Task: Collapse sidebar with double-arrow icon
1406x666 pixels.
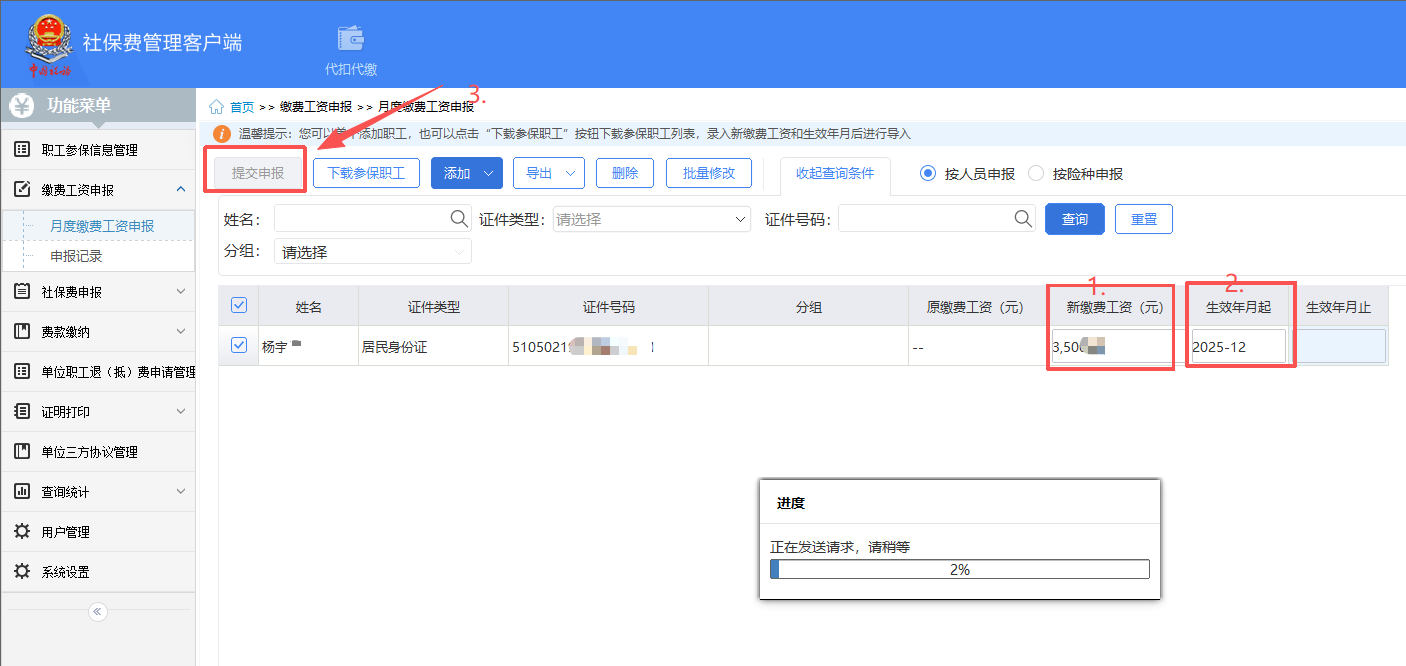Action: pos(98,612)
